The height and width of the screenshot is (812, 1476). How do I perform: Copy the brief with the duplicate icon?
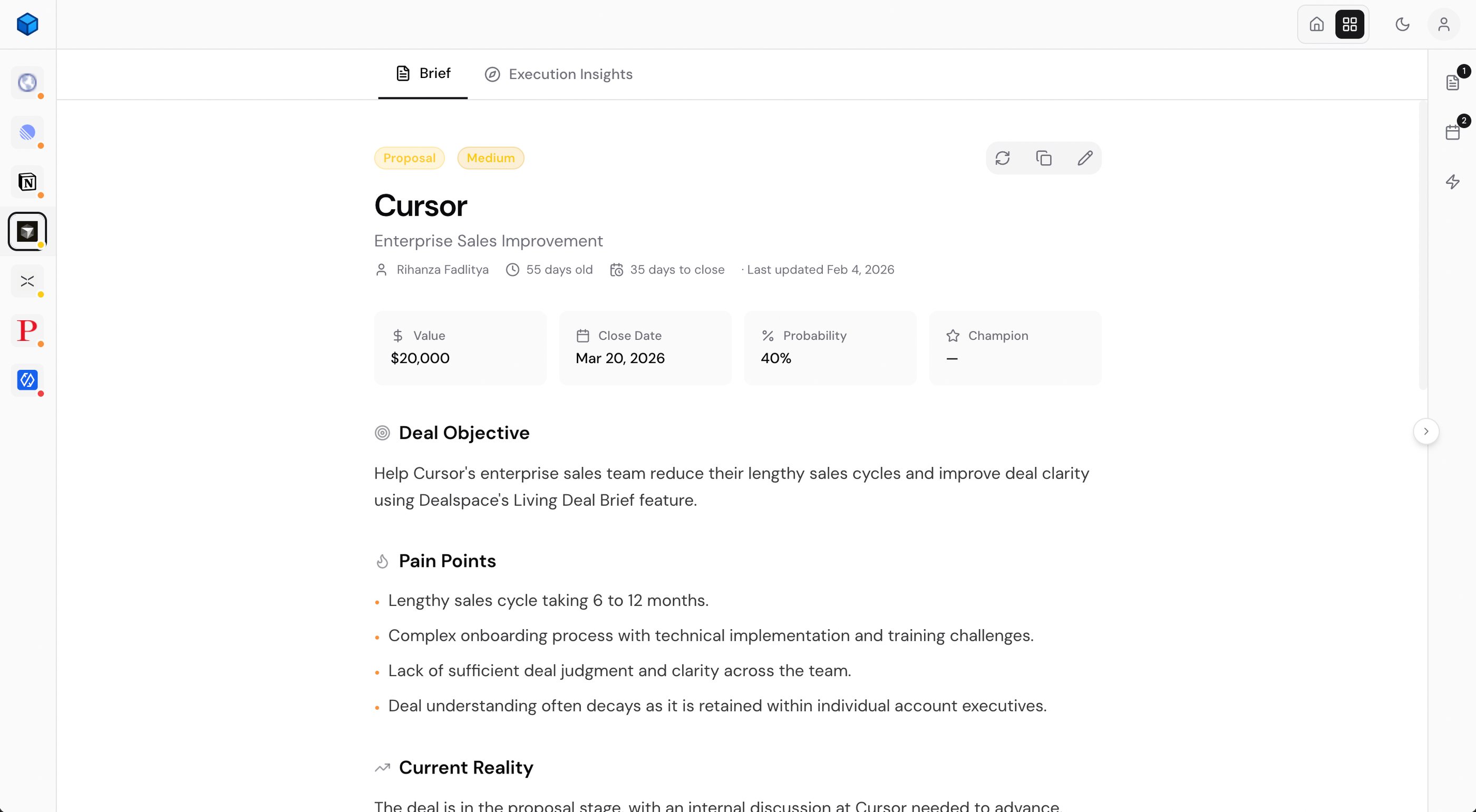1043,158
